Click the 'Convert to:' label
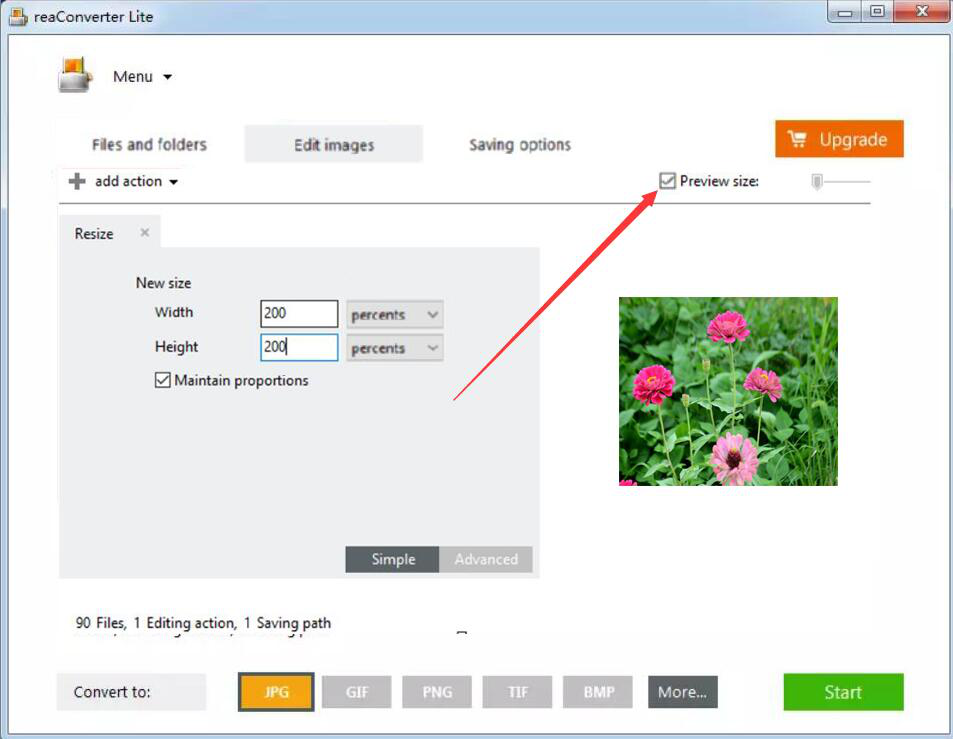Image resolution: width=953 pixels, height=739 pixels. coord(112,692)
